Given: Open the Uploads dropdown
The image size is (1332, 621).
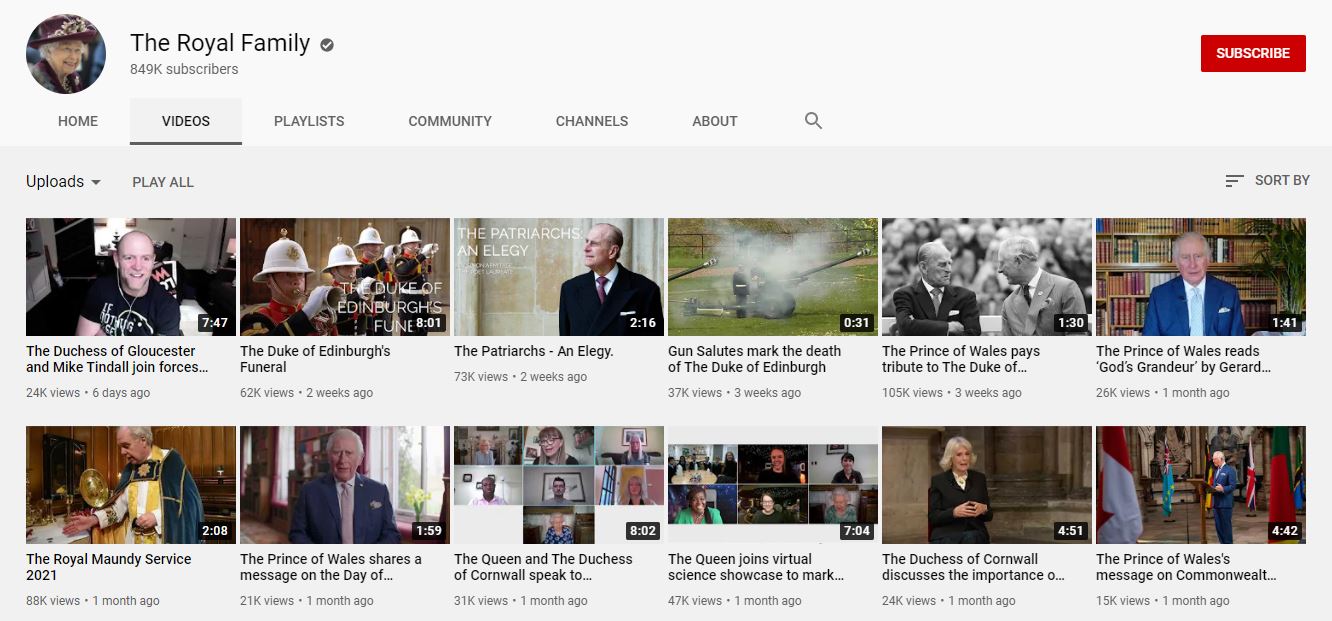Looking at the screenshot, I should (64, 181).
